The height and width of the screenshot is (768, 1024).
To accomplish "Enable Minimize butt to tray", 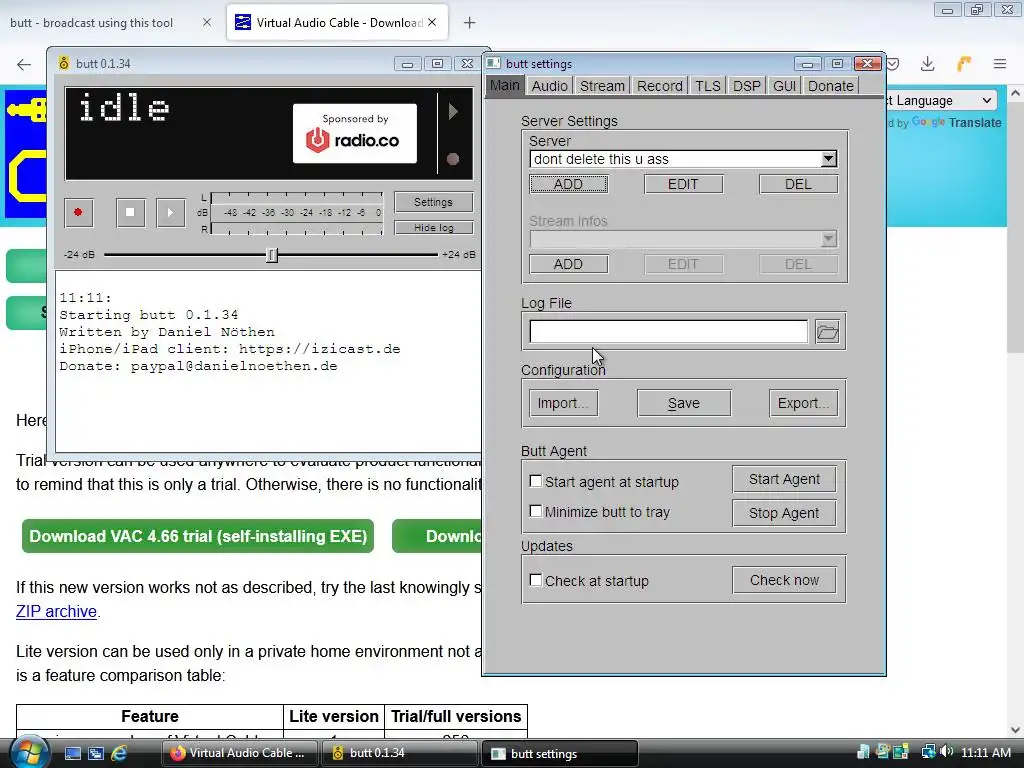I will click(536, 511).
